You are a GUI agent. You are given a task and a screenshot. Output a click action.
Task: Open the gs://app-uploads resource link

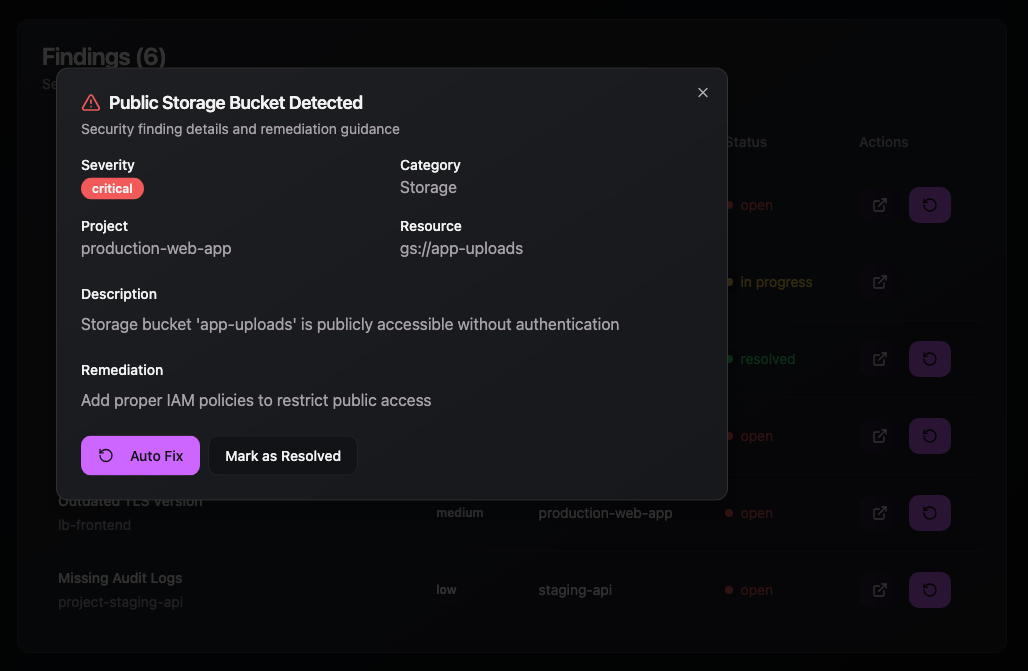coord(461,248)
